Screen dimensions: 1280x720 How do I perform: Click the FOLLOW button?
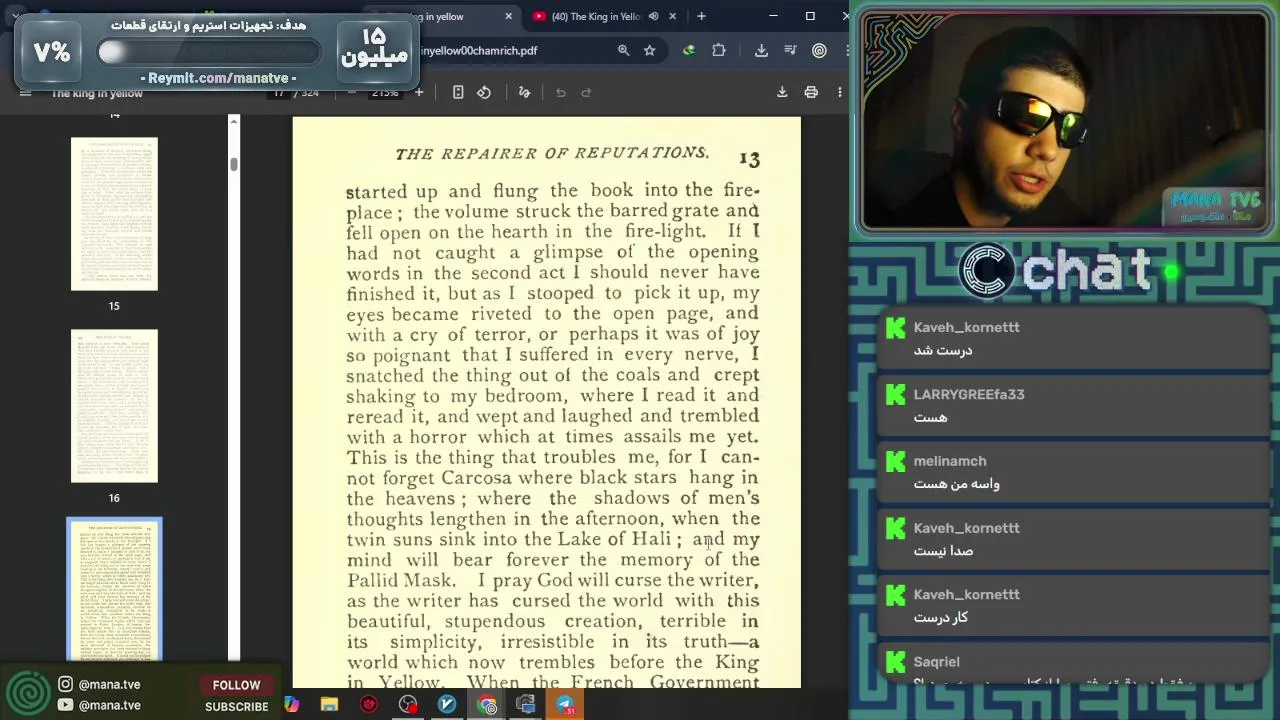click(236, 685)
